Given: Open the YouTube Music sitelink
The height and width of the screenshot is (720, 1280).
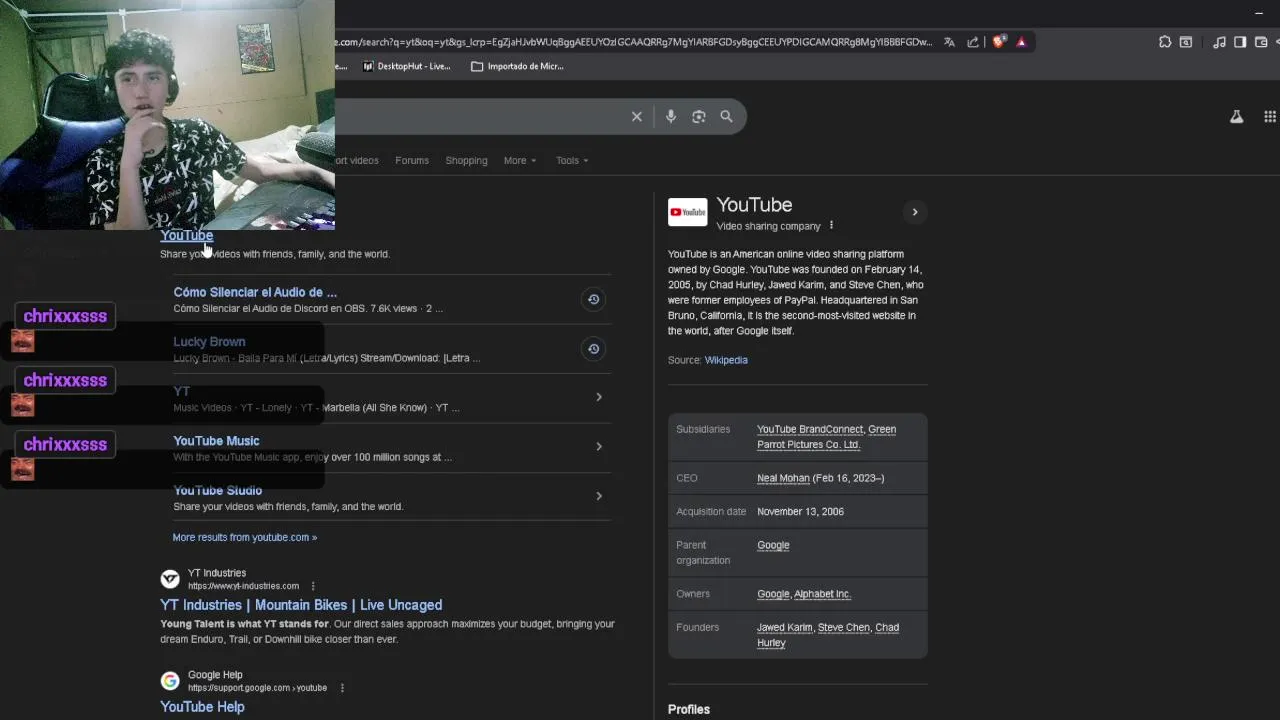Looking at the screenshot, I should pyautogui.click(x=216, y=441).
